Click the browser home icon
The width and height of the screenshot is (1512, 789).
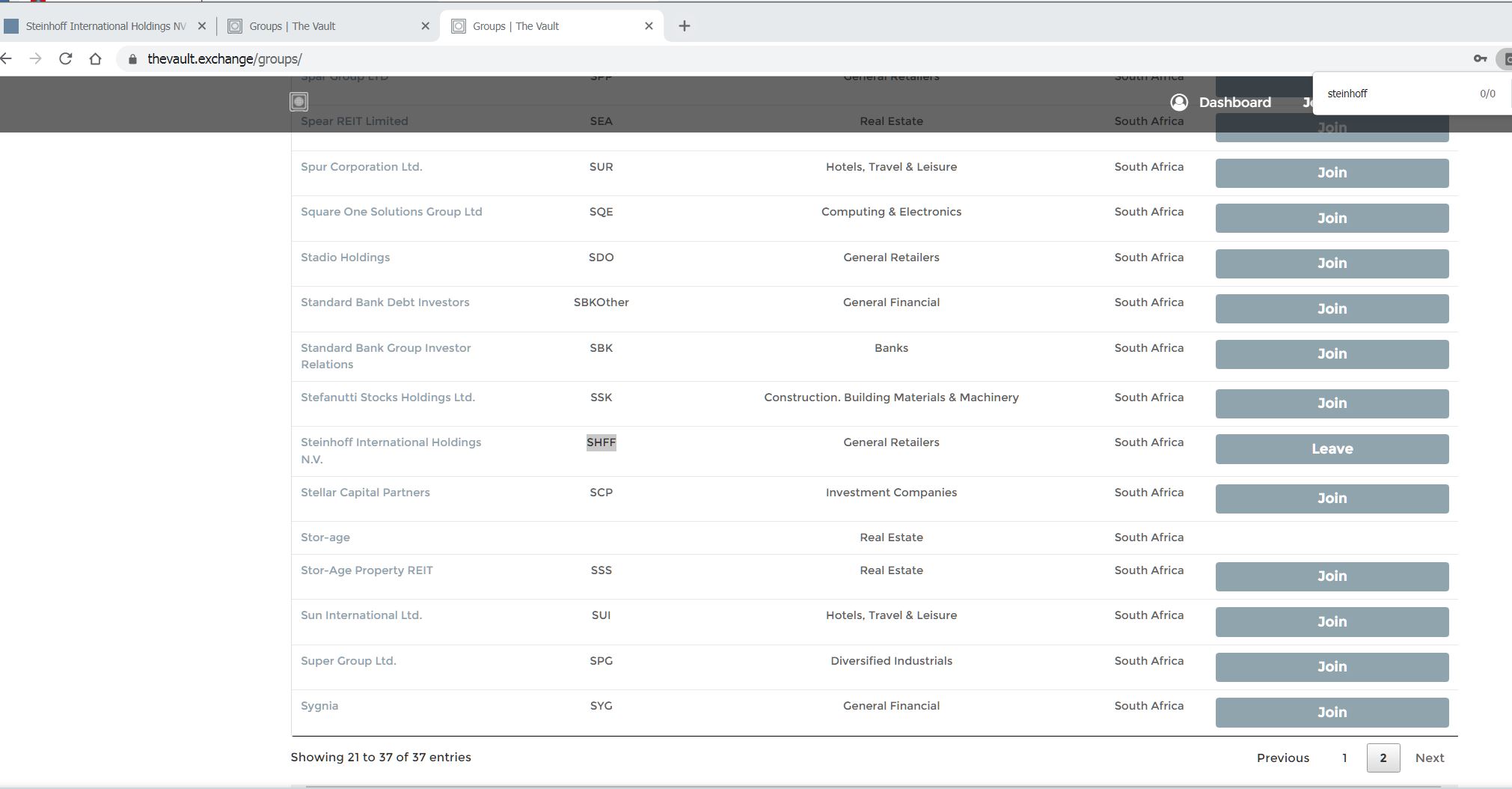(95, 58)
